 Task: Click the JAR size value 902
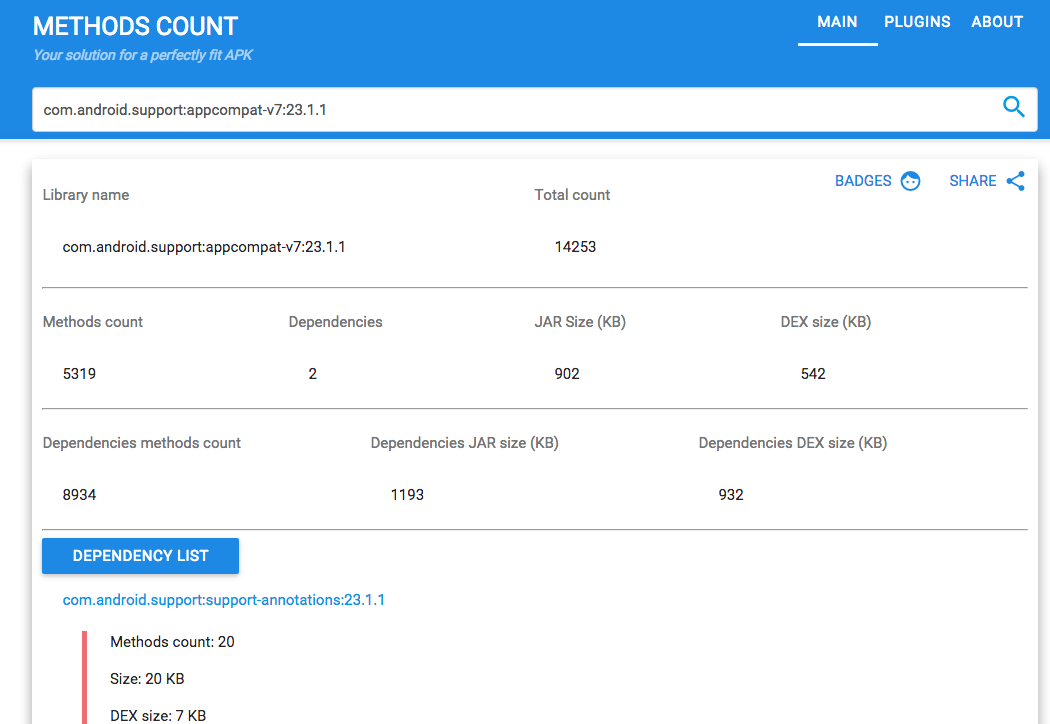click(x=567, y=374)
